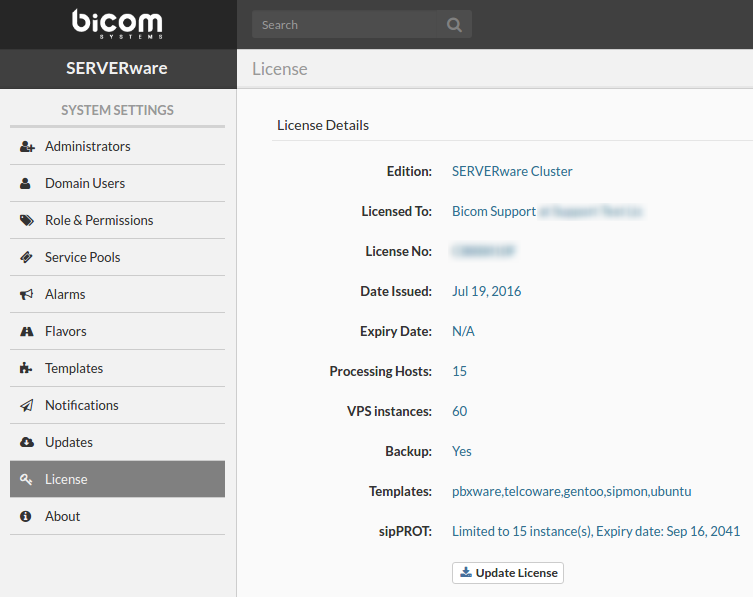
Task: Click the Service Pools icon
Action: (x=27, y=258)
